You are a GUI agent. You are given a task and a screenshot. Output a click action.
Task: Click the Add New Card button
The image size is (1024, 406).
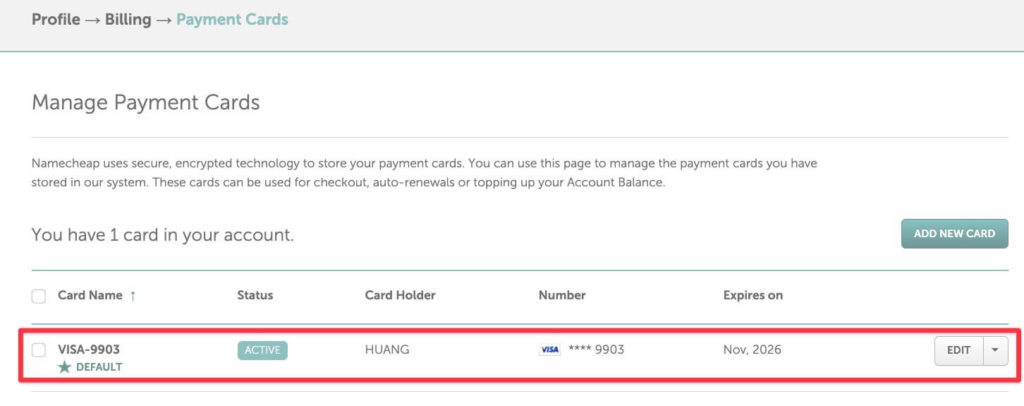(x=954, y=234)
